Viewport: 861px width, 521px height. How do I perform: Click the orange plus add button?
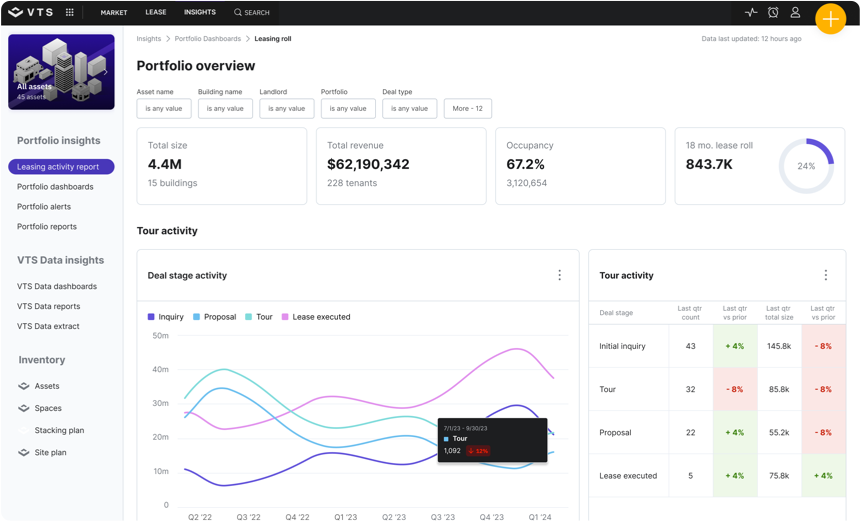point(830,19)
